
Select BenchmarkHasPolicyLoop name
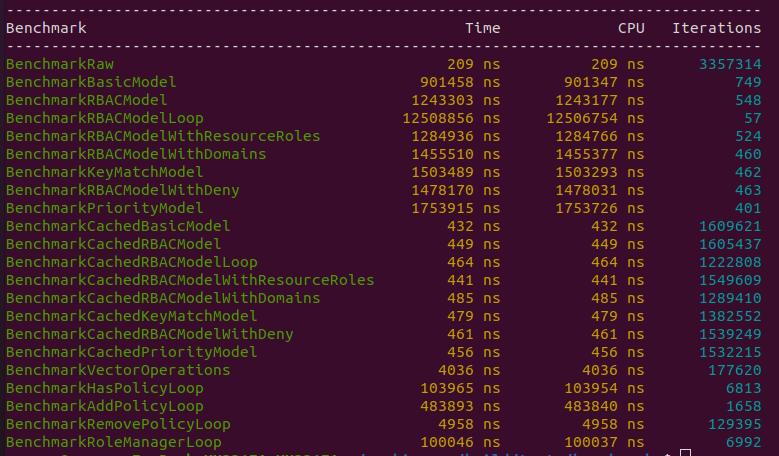[x=105, y=388]
